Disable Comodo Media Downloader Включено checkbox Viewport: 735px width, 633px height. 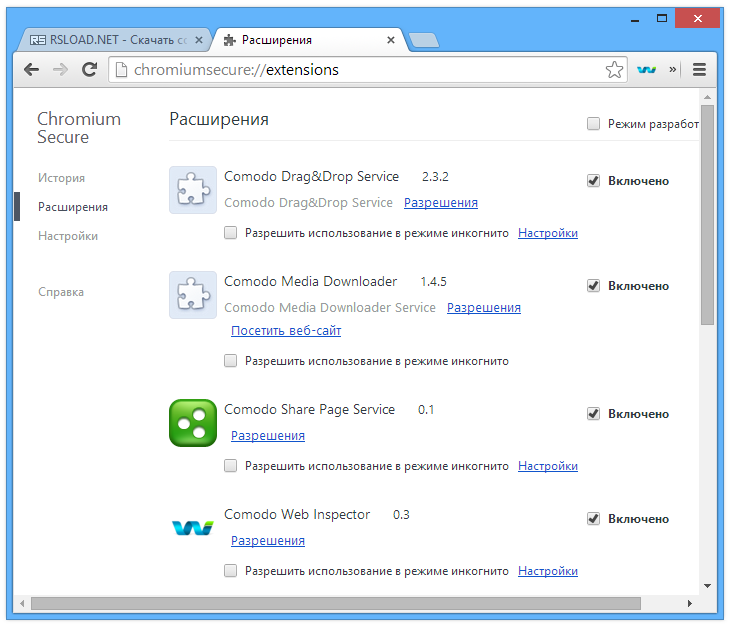click(593, 286)
